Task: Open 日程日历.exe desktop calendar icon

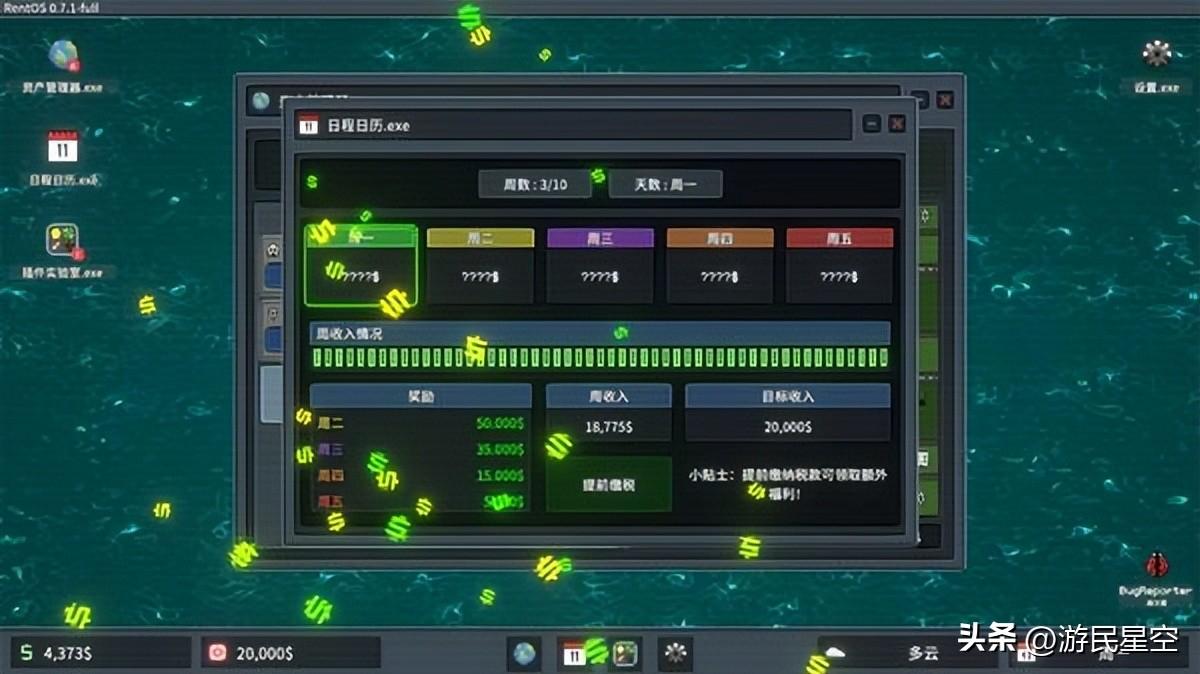Action: click(63, 150)
